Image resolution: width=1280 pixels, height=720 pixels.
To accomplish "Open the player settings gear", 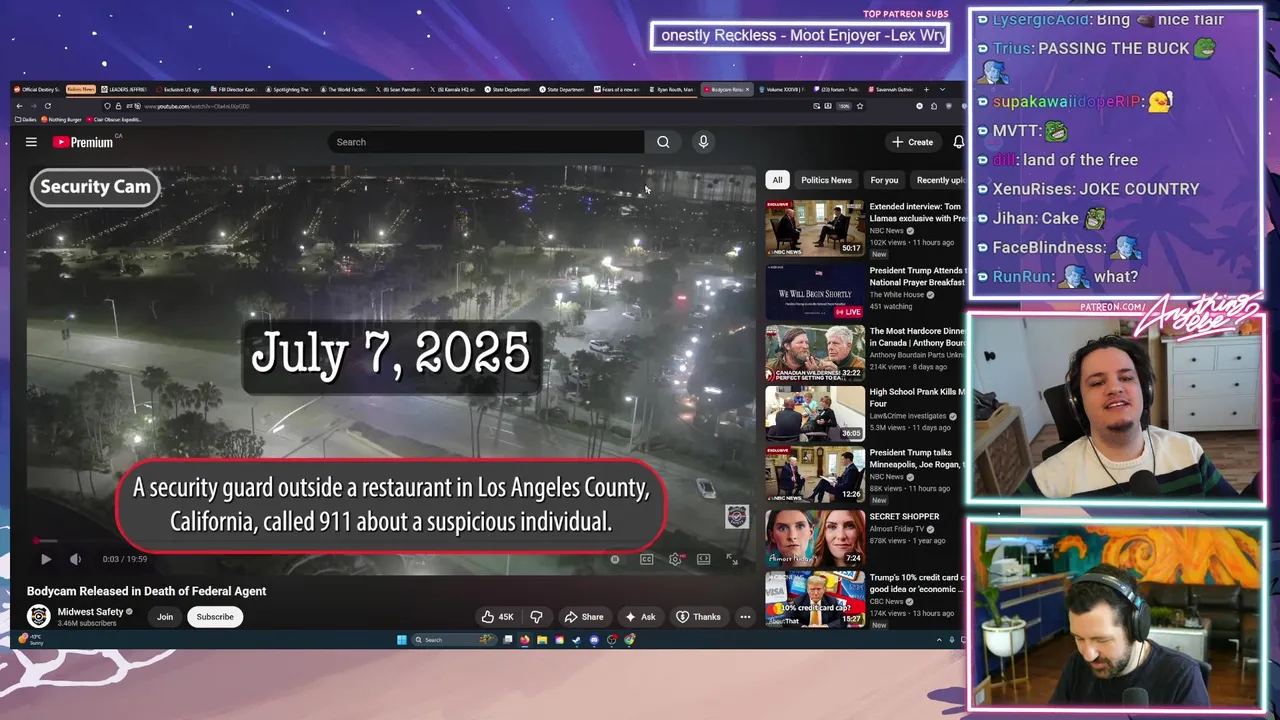I will (x=675, y=559).
